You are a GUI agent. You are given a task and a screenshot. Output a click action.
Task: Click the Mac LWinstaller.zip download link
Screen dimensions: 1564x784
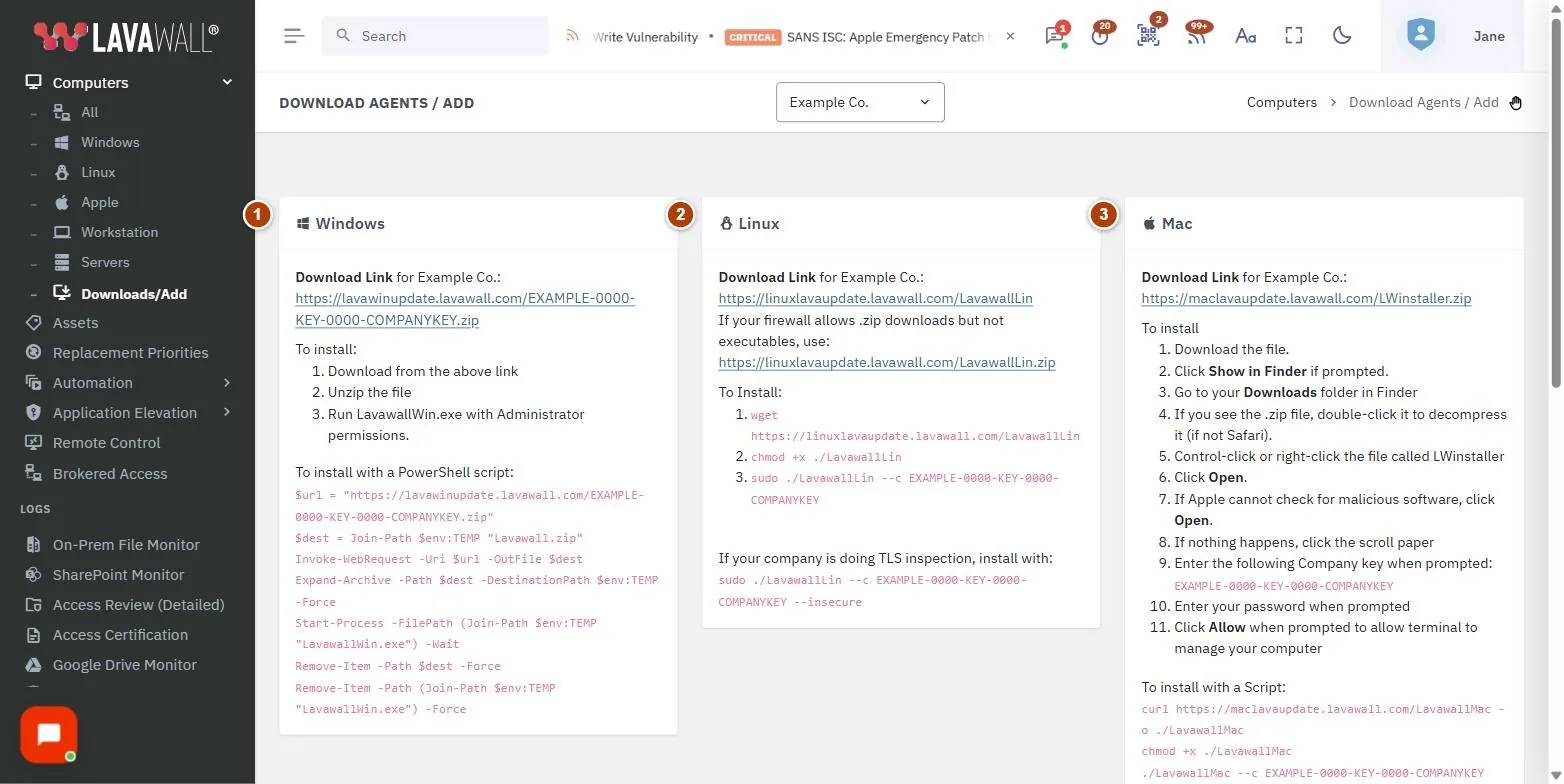point(1306,298)
